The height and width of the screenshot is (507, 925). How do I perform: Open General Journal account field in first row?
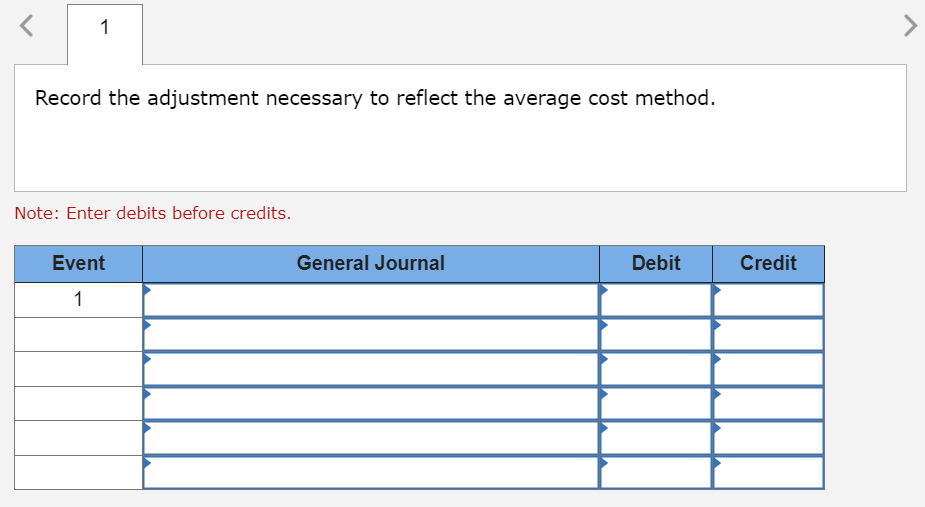371,300
